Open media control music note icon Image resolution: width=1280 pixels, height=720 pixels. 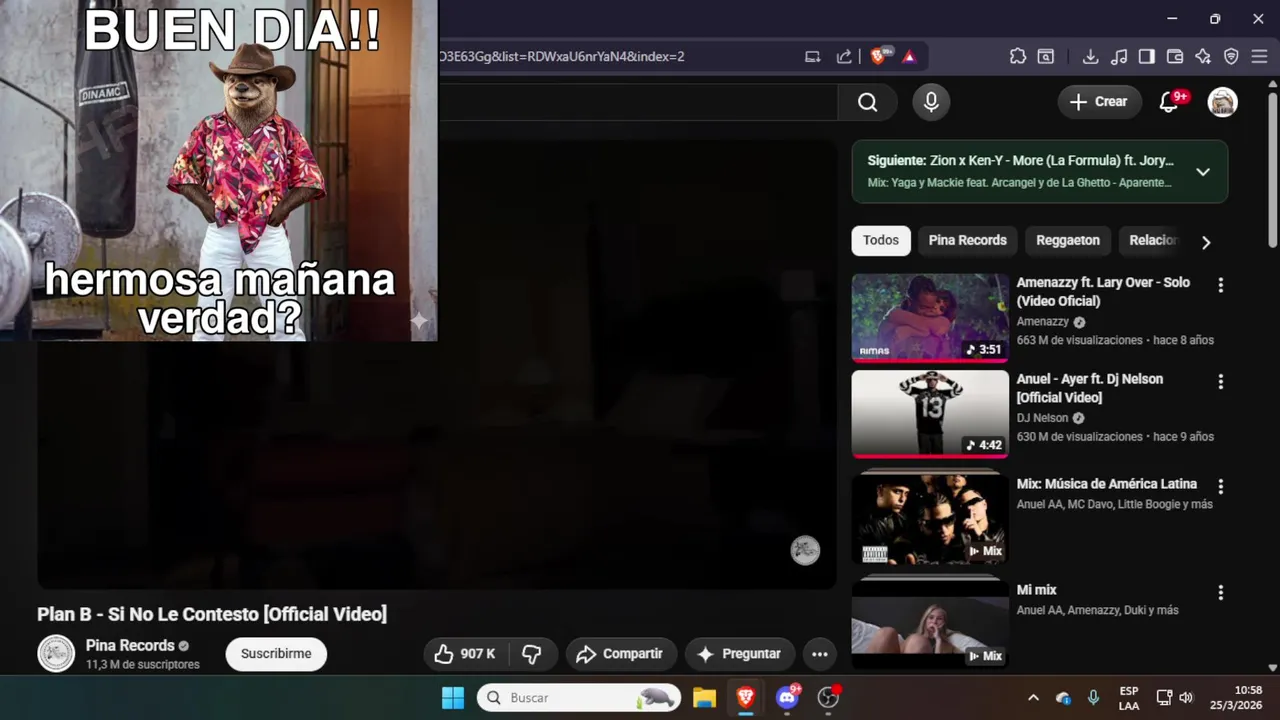[x=1119, y=57]
